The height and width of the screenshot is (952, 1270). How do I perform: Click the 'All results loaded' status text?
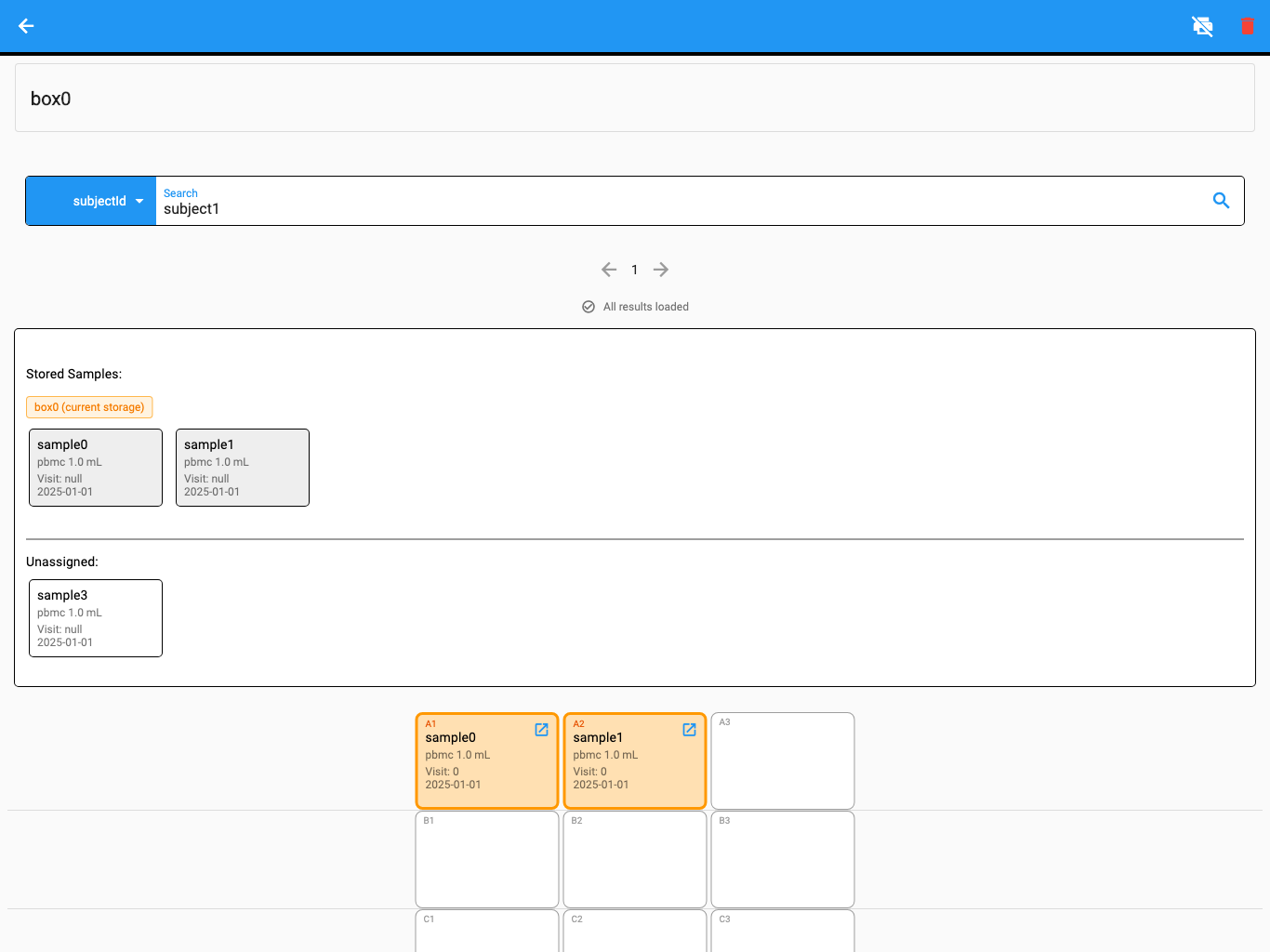646,307
